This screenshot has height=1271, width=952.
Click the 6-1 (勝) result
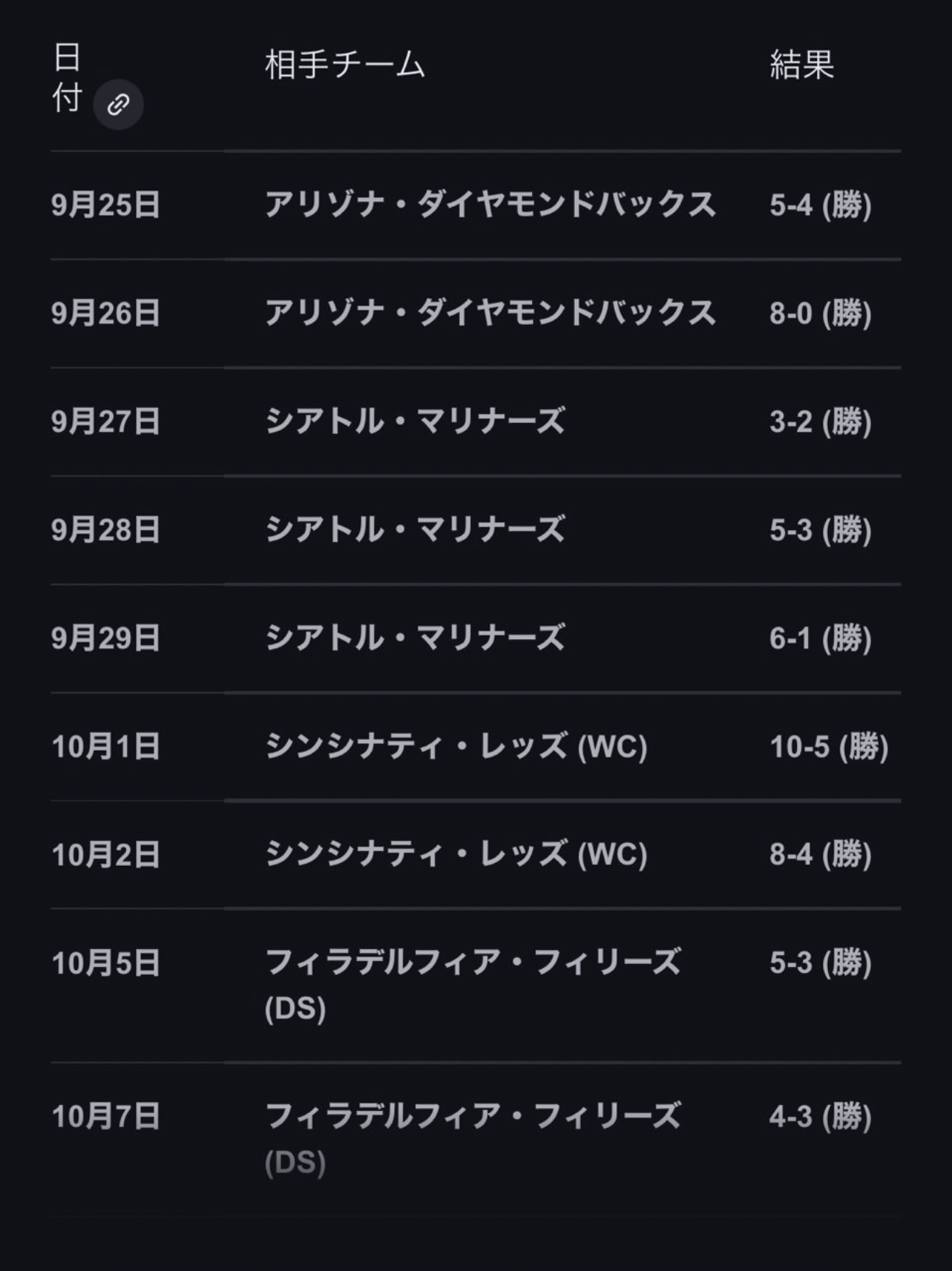click(820, 638)
